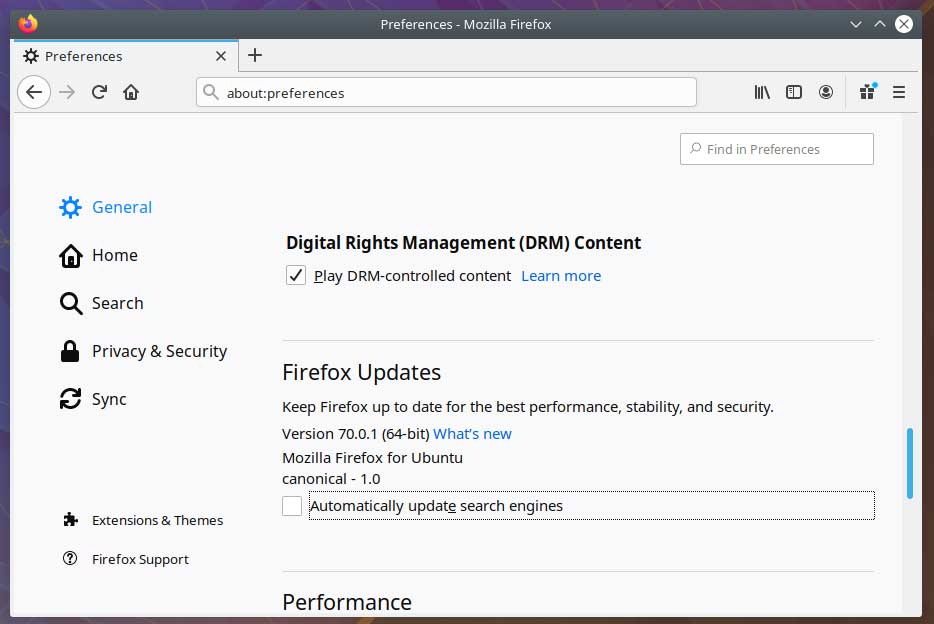
Task: Click the blue vertical scrollbar thumb
Action: [910, 463]
